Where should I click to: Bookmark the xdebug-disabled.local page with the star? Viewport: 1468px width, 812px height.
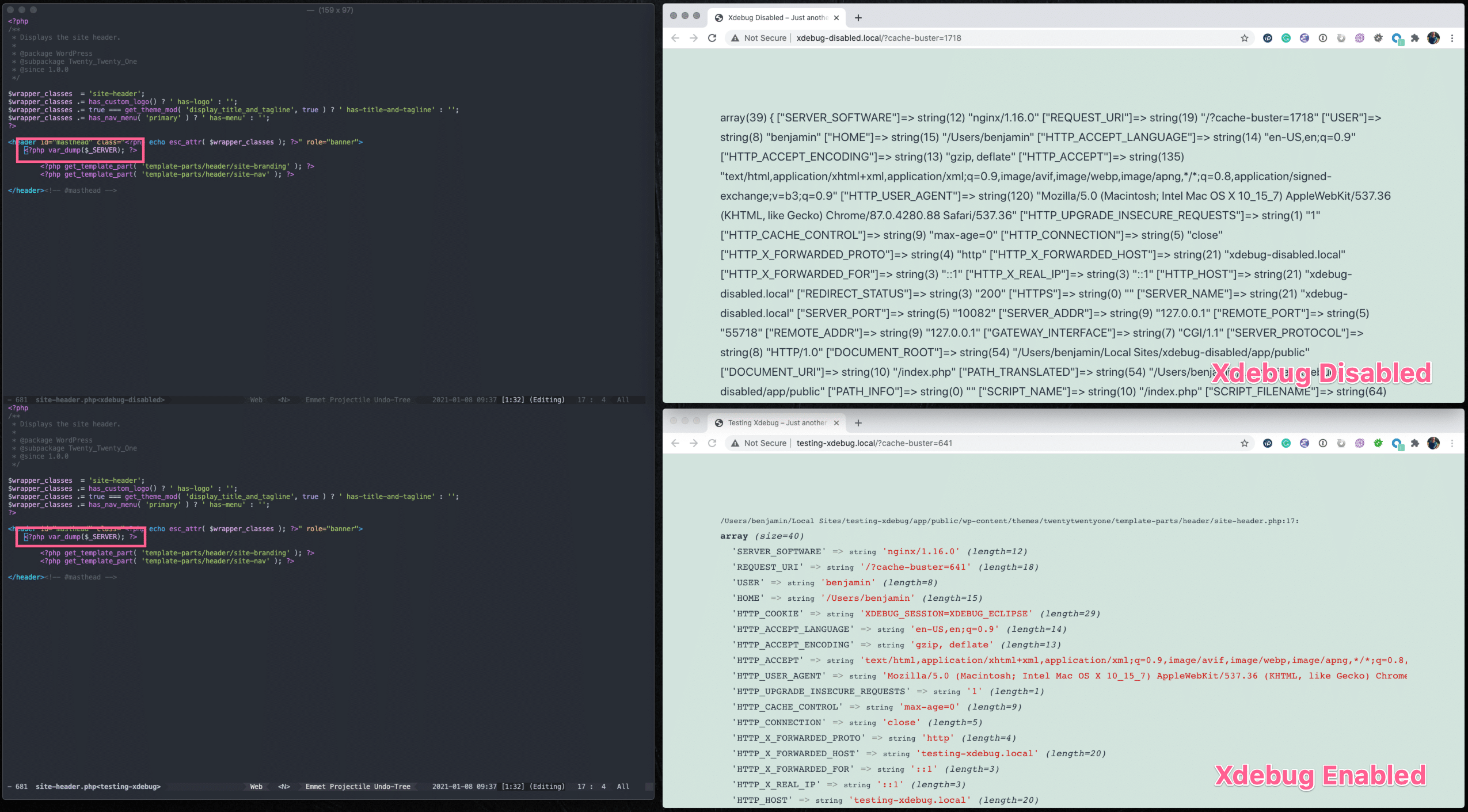pos(1245,38)
